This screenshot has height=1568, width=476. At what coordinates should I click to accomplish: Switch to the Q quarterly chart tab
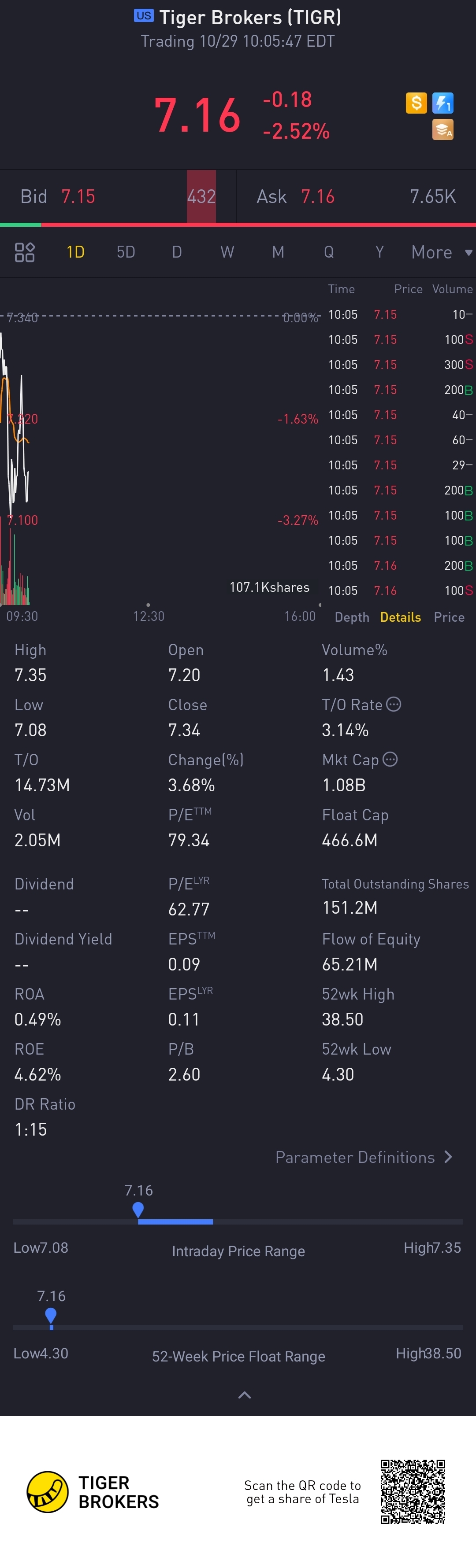(x=328, y=252)
